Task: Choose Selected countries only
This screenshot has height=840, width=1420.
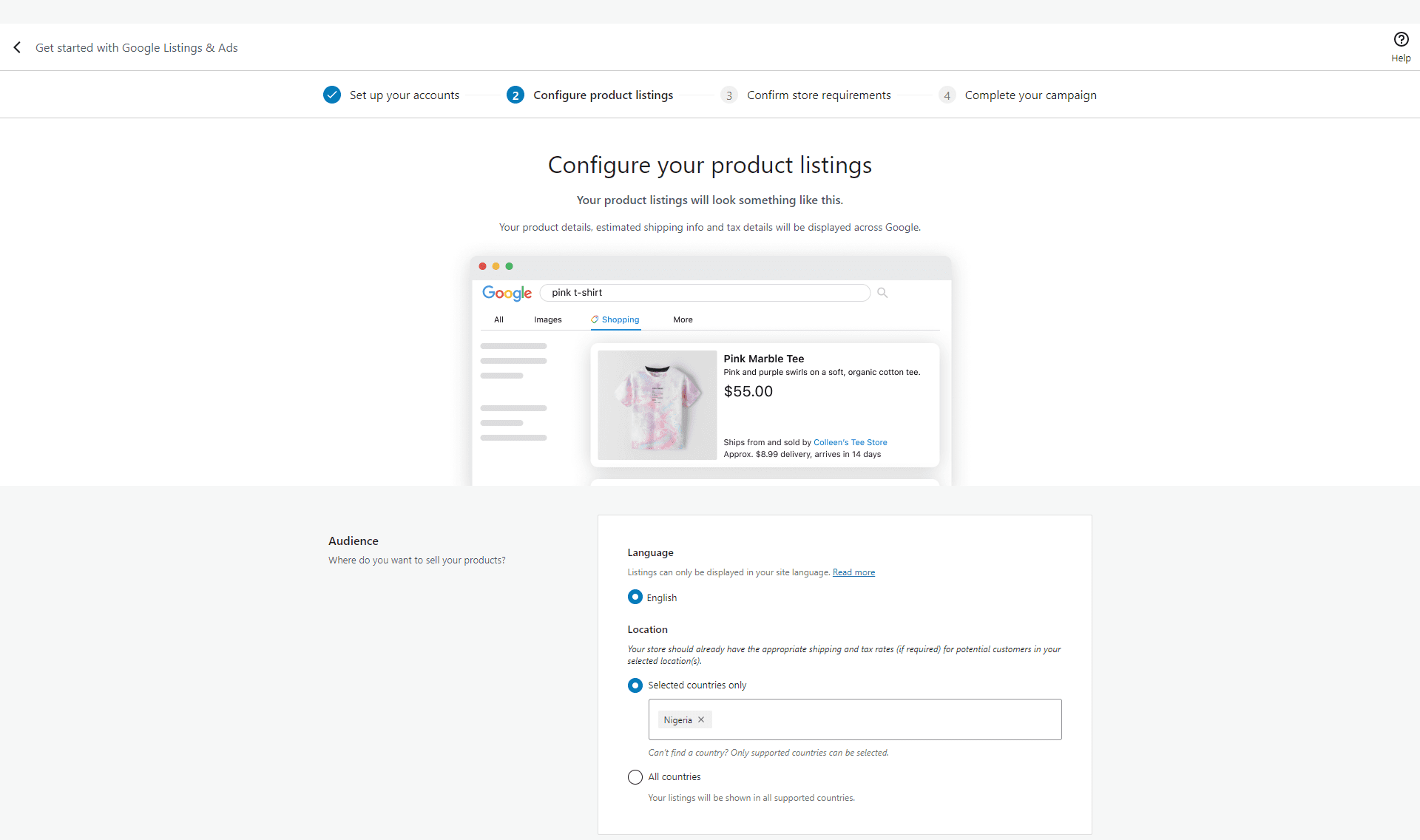Action: (x=635, y=685)
